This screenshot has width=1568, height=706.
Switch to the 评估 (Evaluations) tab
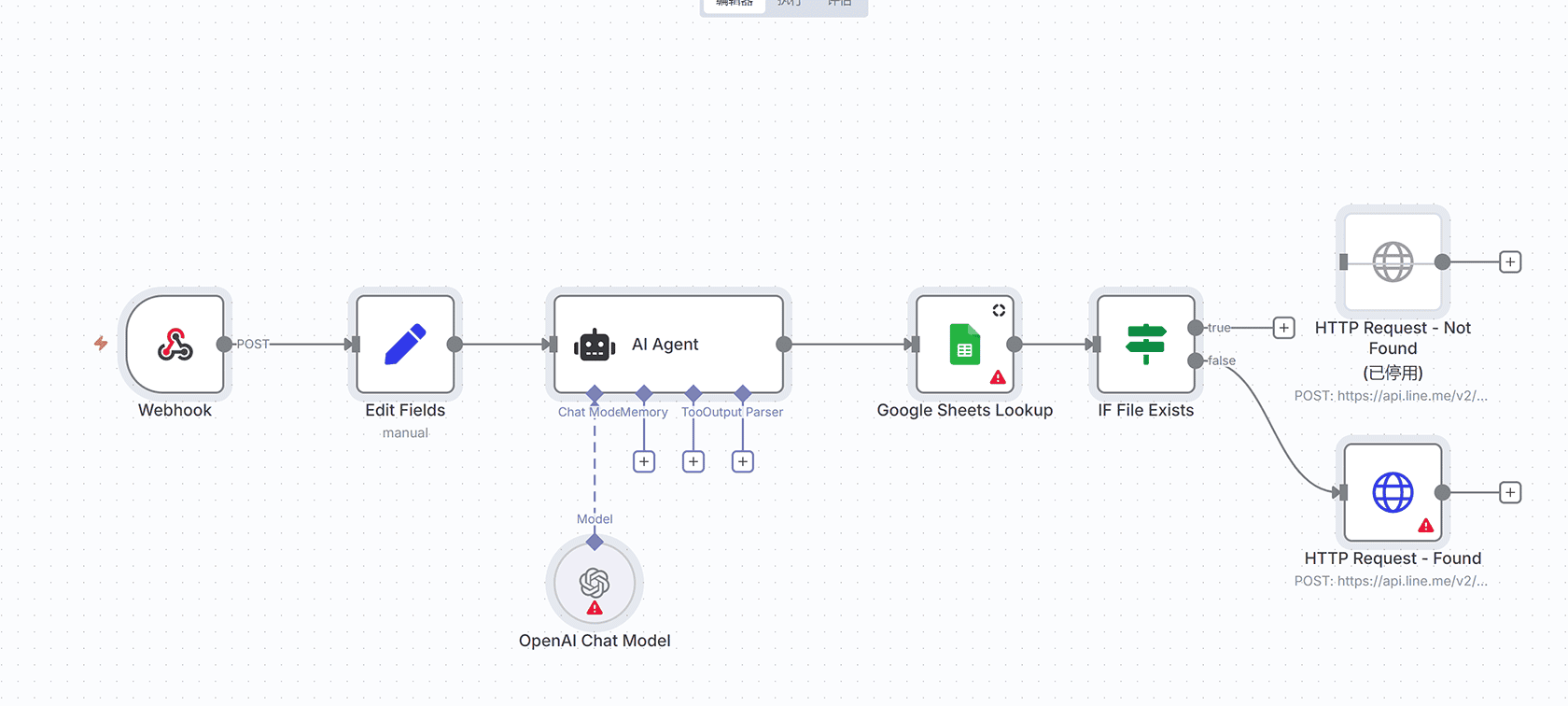[x=840, y=4]
